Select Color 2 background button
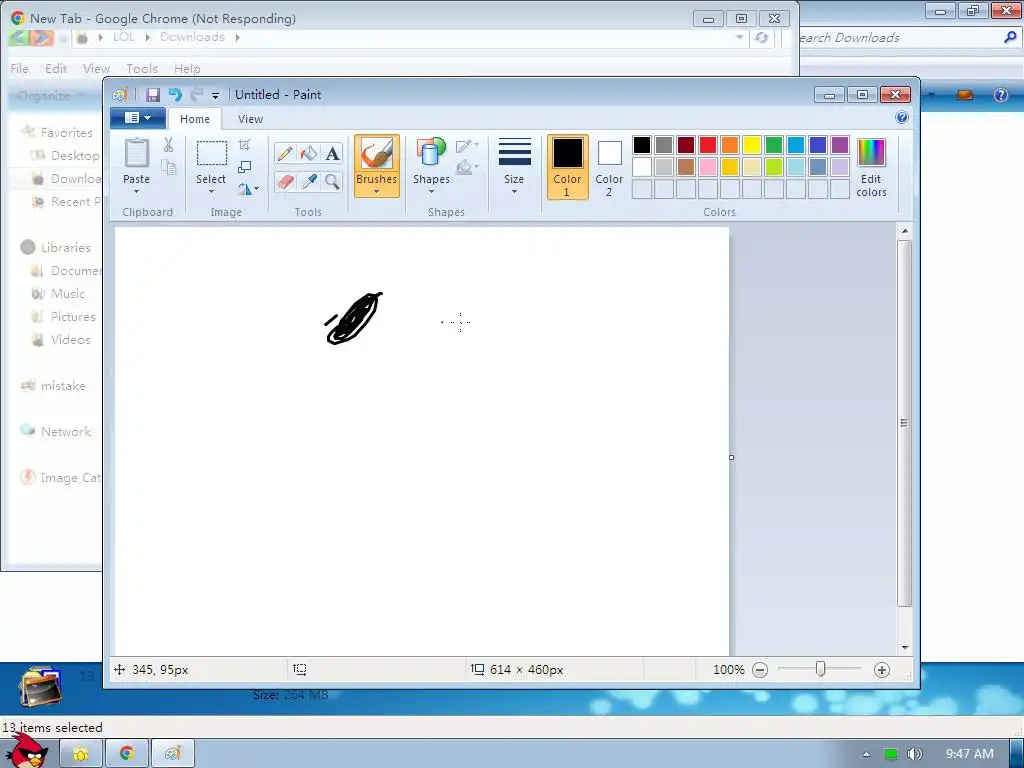This screenshot has height=768, width=1024. (609, 167)
